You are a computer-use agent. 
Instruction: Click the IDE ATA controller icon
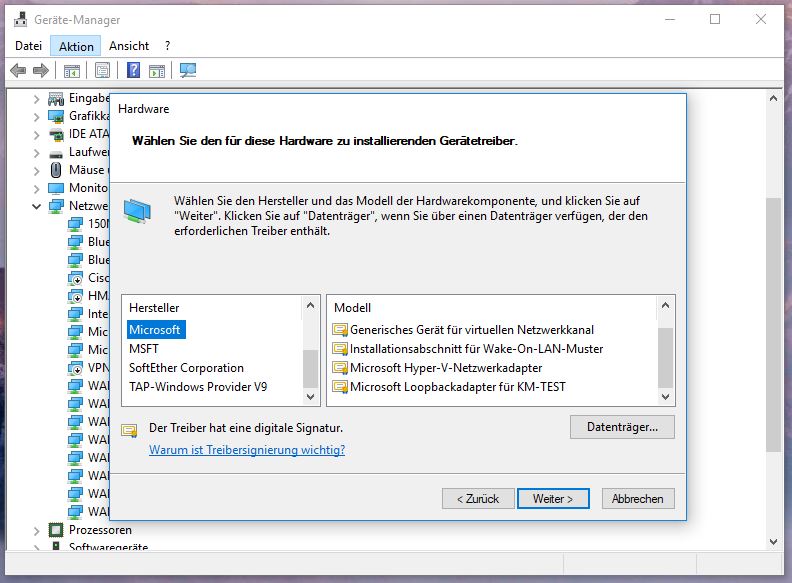[56, 134]
